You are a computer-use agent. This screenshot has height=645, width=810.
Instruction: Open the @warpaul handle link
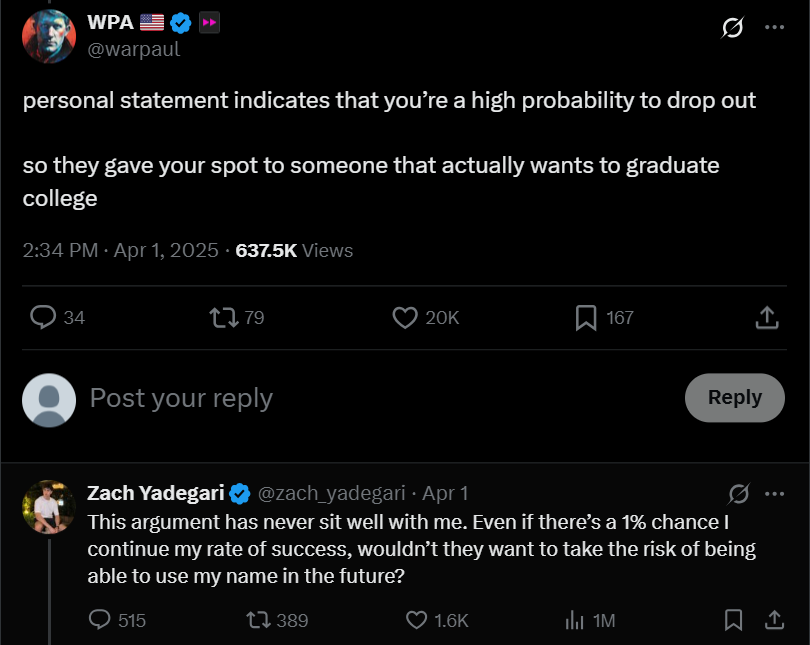pos(134,49)
